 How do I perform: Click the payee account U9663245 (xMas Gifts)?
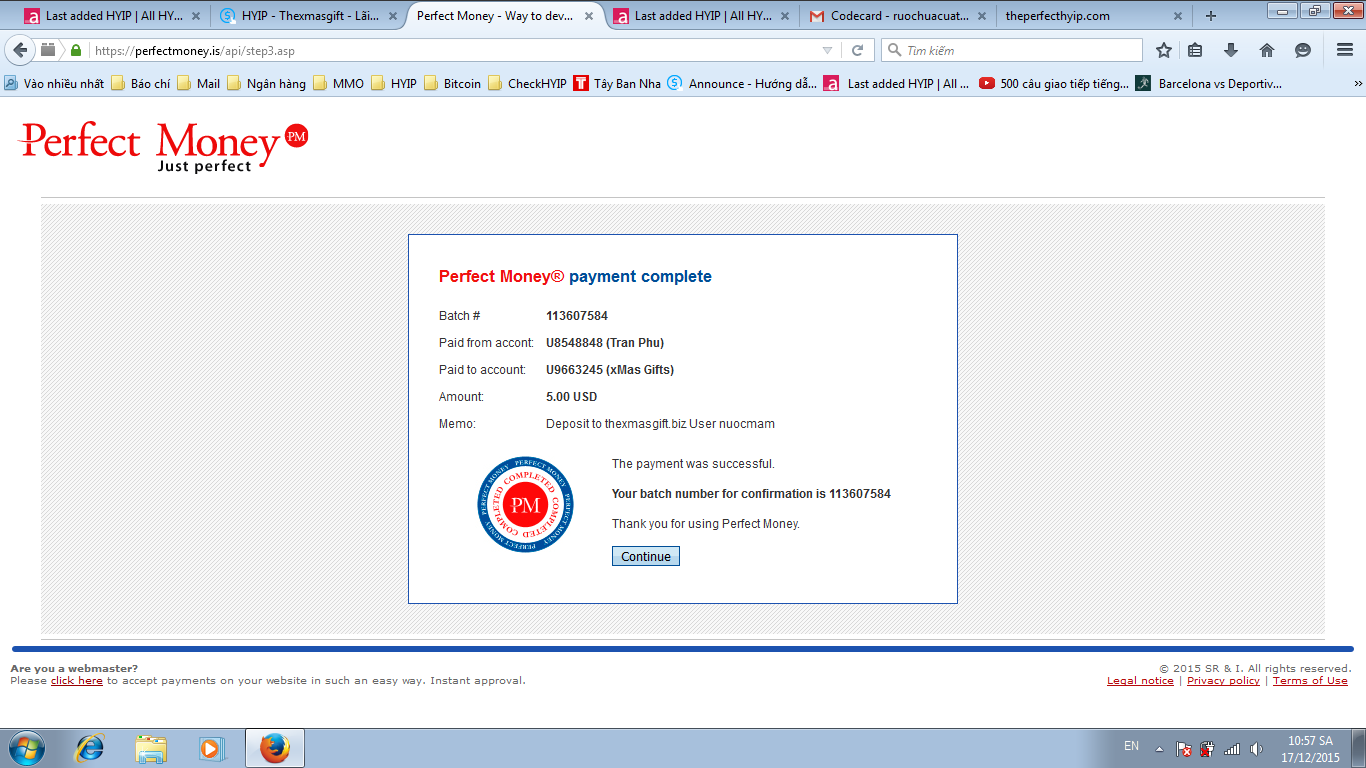point(610,370)
